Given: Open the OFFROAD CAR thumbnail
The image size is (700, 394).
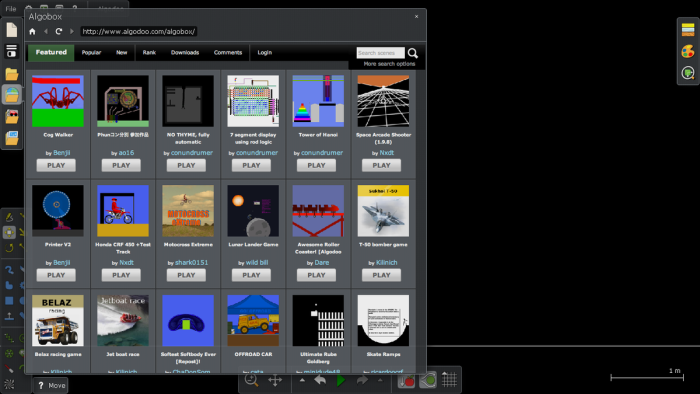Looking at the screenshot, I should [253, 320].
